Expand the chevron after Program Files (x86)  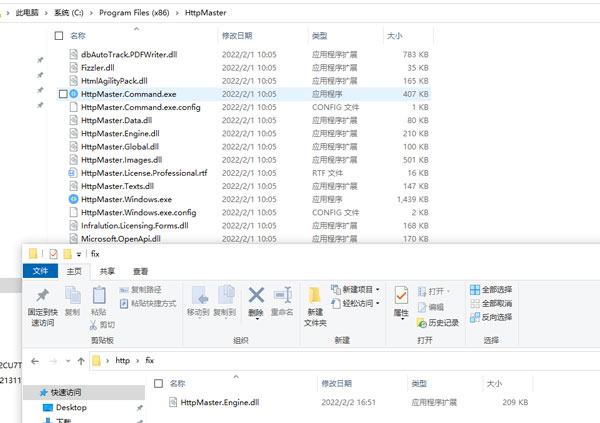177,13
